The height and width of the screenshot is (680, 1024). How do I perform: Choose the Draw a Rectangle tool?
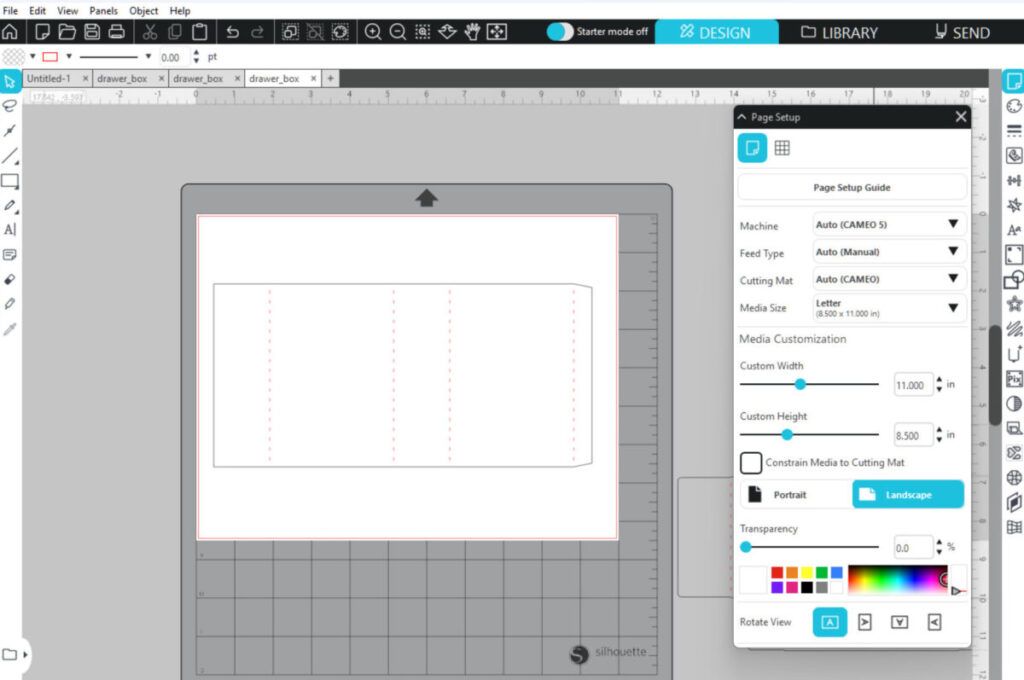10,181
